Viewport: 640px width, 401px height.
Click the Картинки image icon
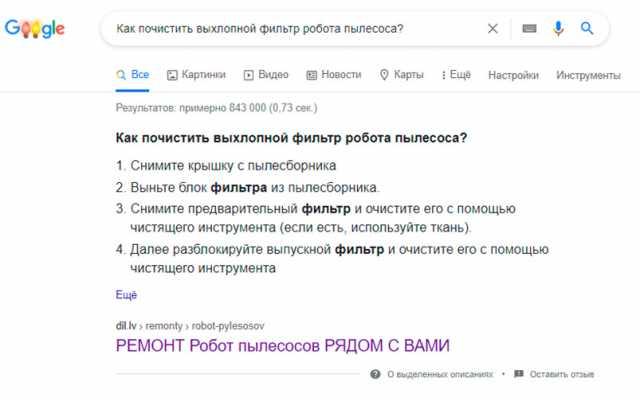point(172,75)
